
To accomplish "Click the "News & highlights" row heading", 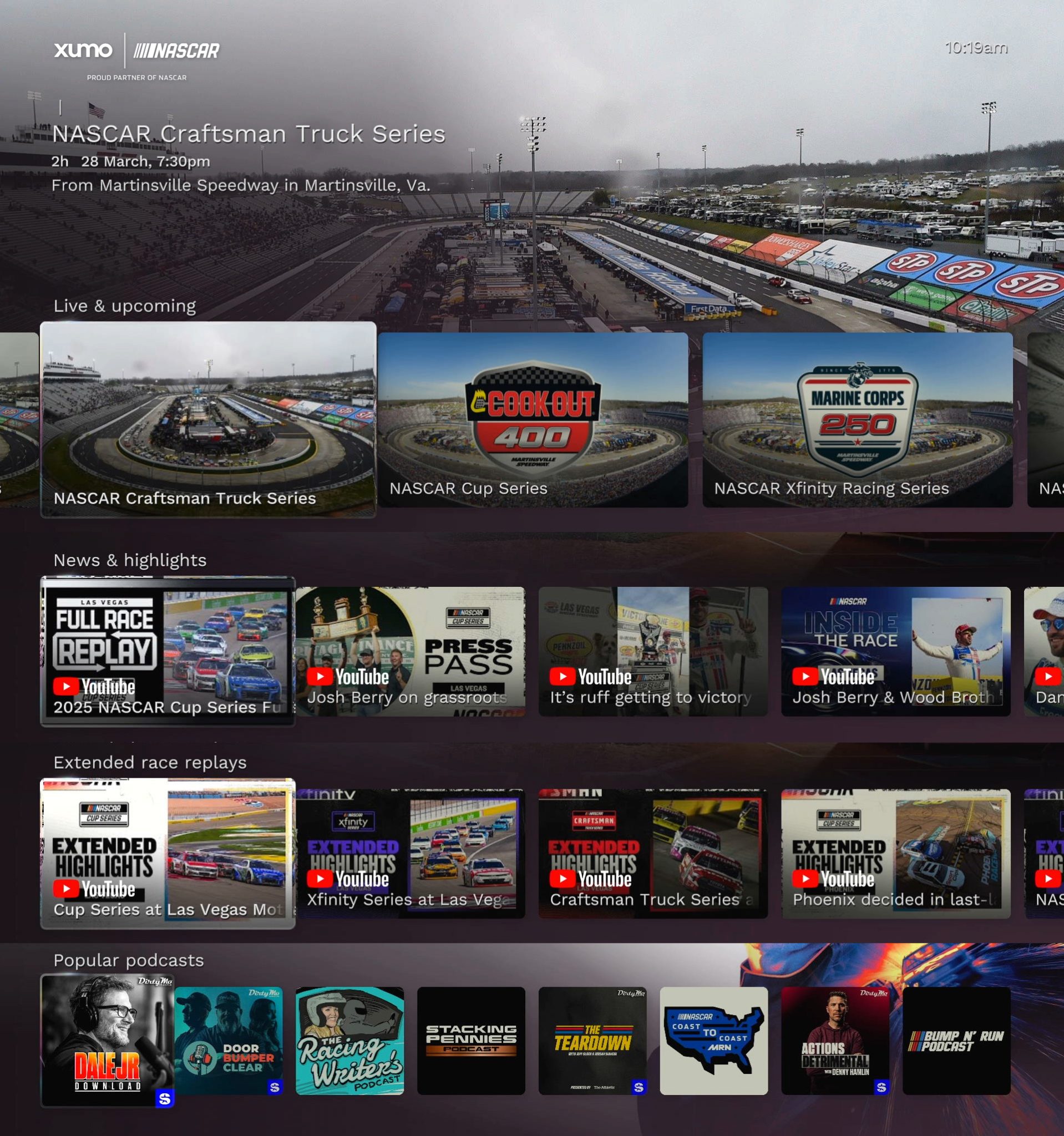I will pyautogui.click(x=130, y=560).
